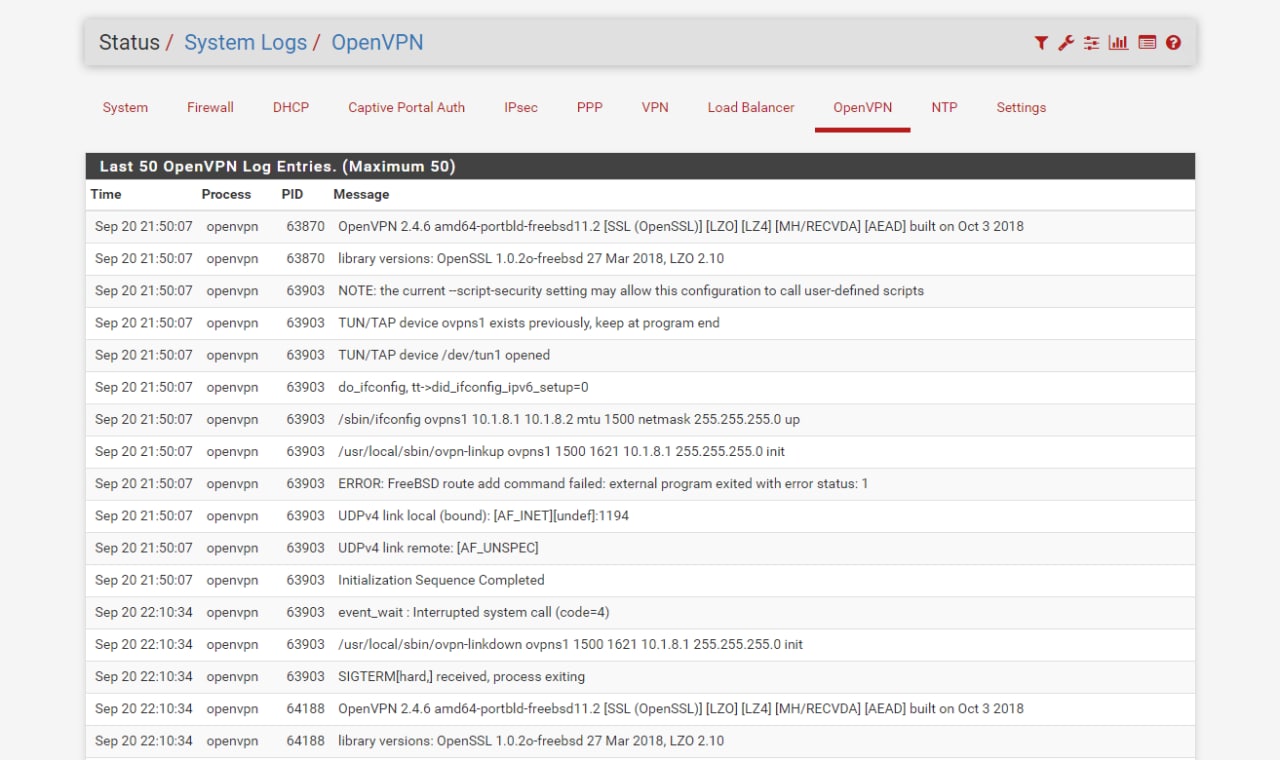The height and width of the screenshot is (760, 1280).
Task: Click the script-security NOTE log message
Action: (x=631, y=291)
